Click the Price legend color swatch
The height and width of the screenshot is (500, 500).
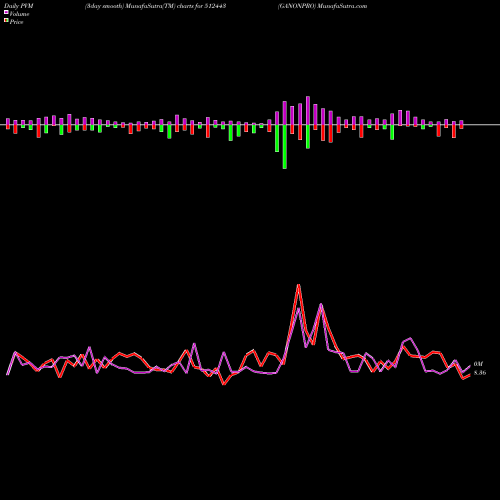[x=6, y=21]
